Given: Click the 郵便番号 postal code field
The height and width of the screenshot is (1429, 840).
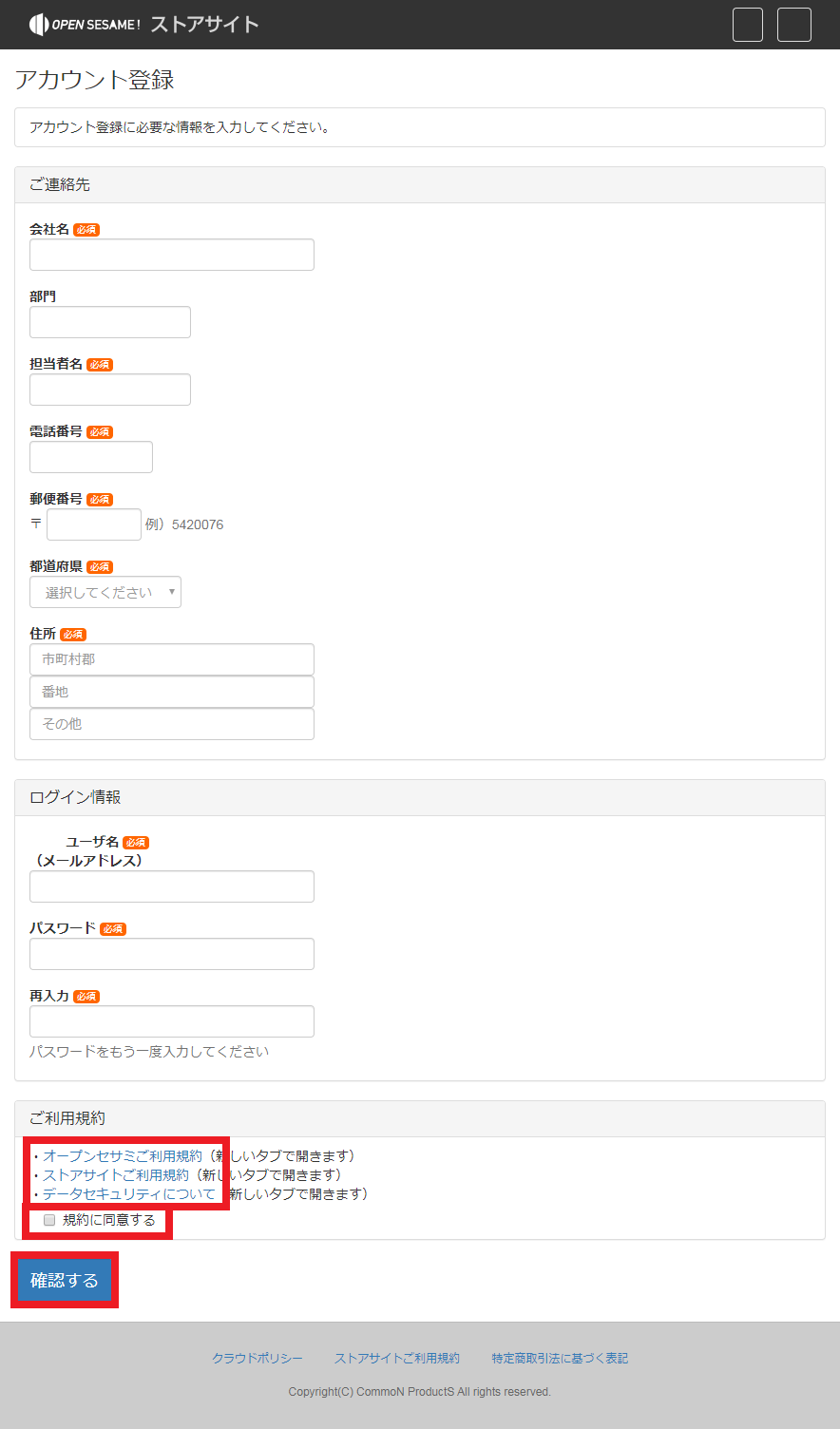Looking at the screenshot, I should [x=94, y=524].
